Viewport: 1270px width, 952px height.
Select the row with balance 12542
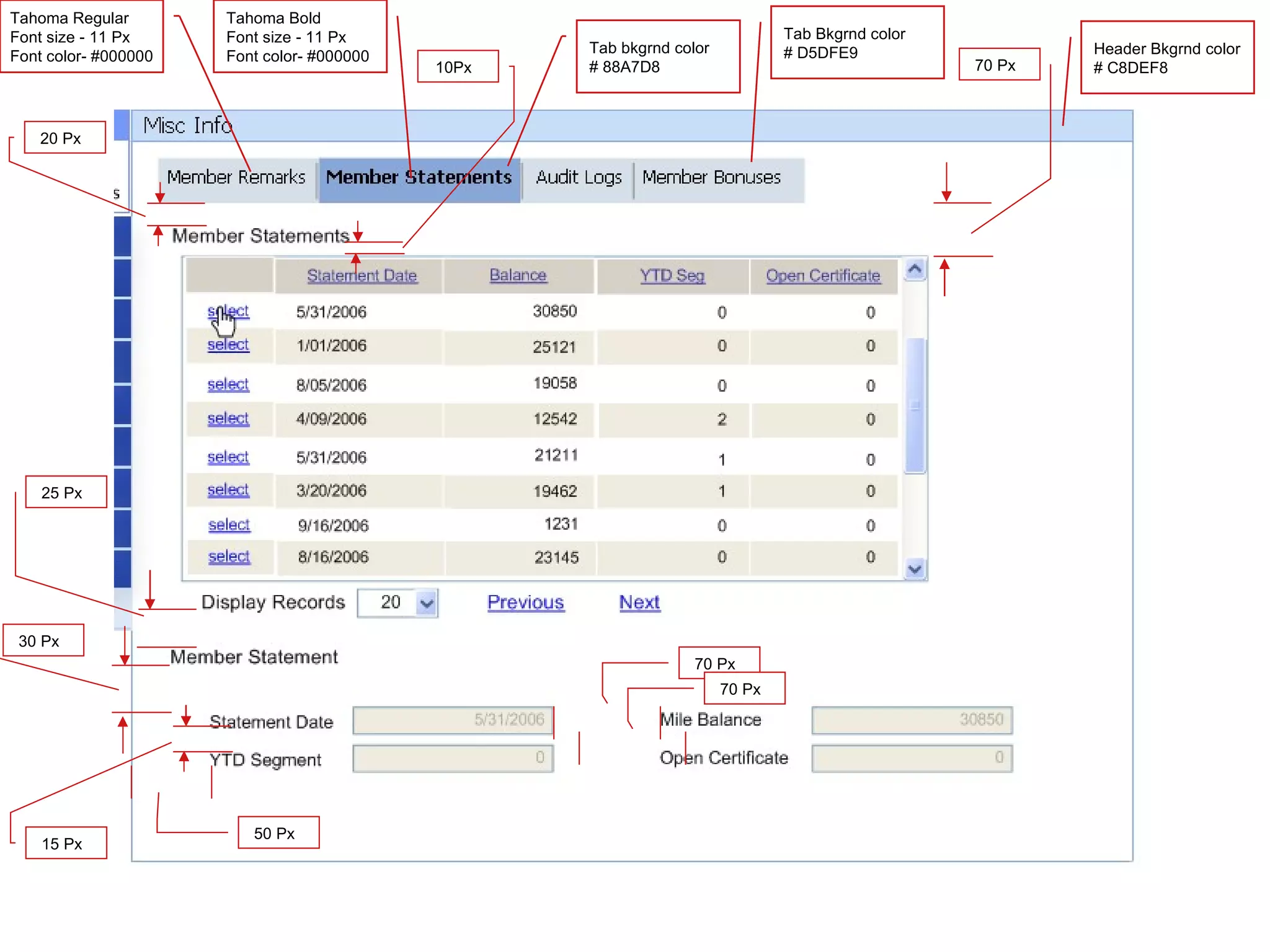228,419
